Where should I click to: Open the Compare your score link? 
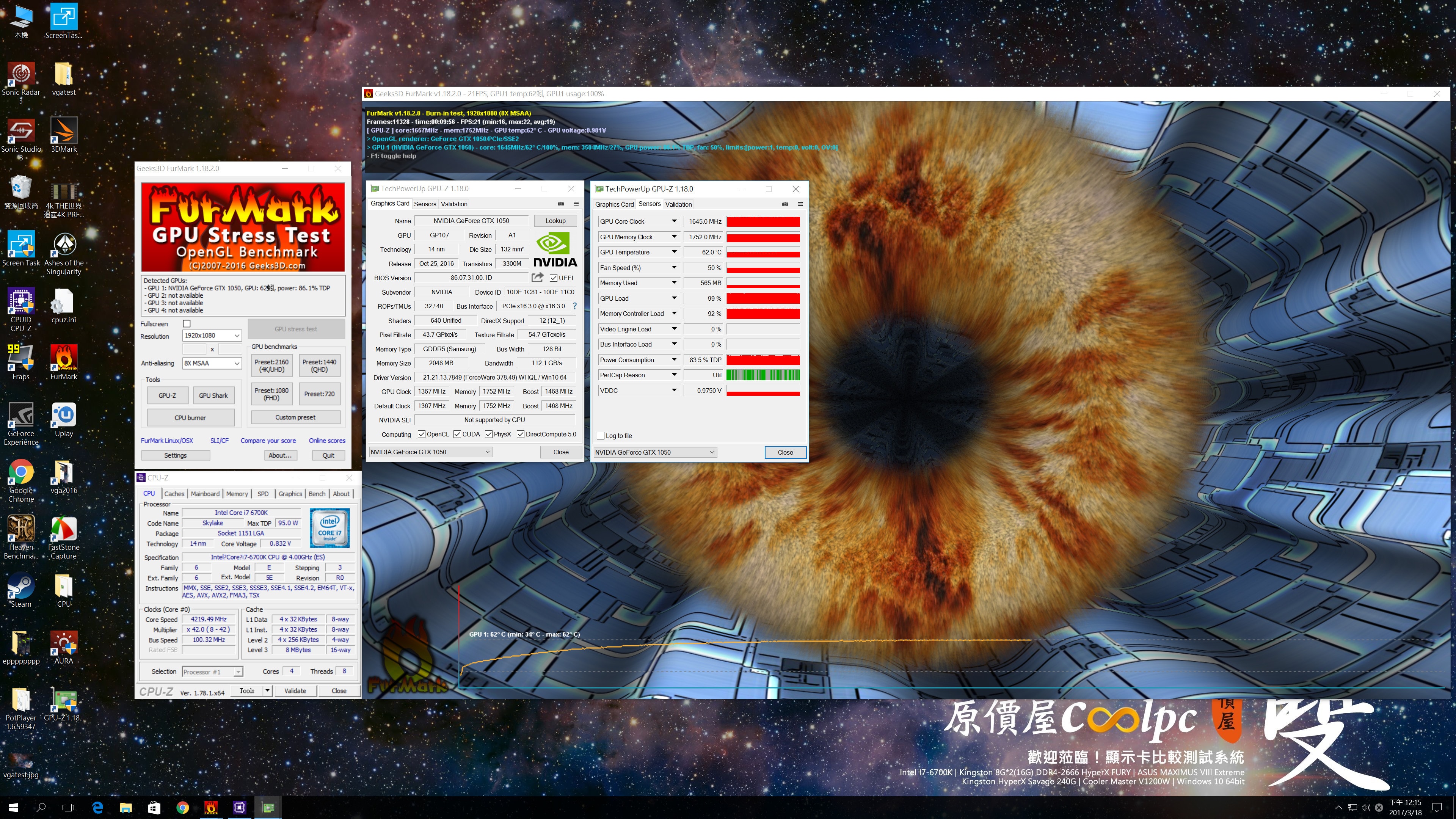268,440
